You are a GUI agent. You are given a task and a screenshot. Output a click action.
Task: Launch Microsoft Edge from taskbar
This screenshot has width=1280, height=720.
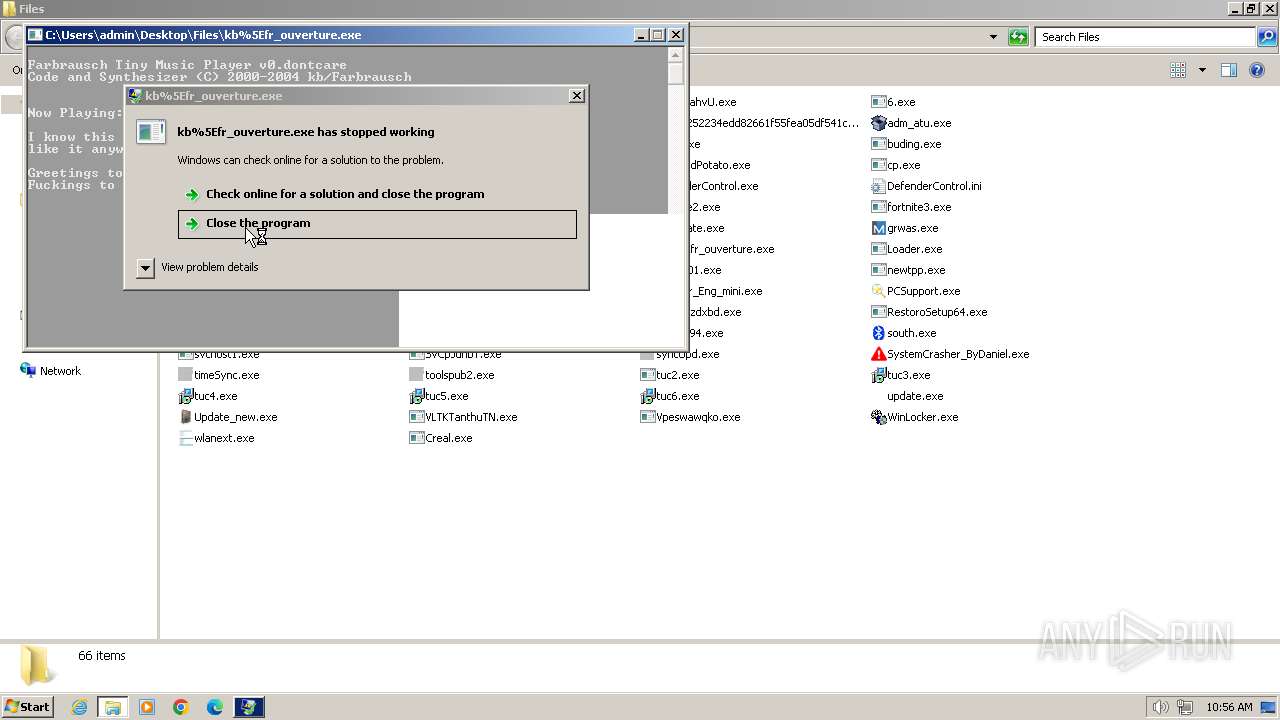[x=215, y=707]
